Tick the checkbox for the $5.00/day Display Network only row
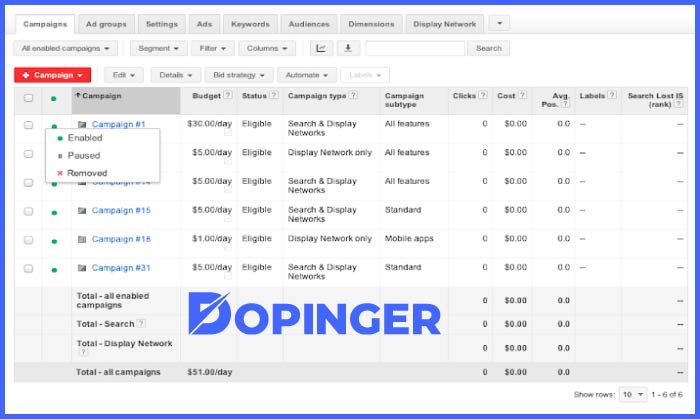The image size is (700, 419). tap(28, 154)
